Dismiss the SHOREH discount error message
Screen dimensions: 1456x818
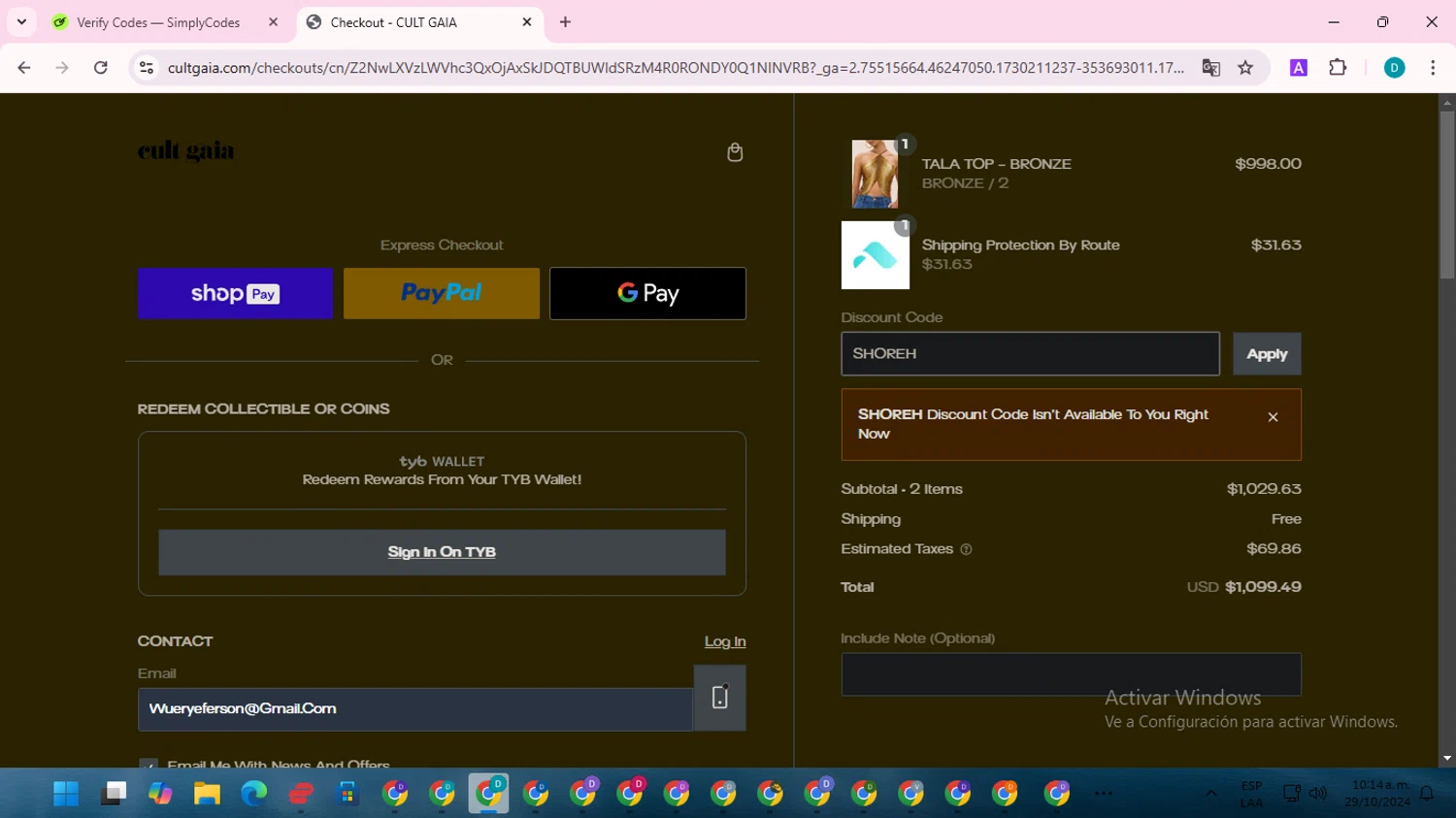(x=1273, y=417)
